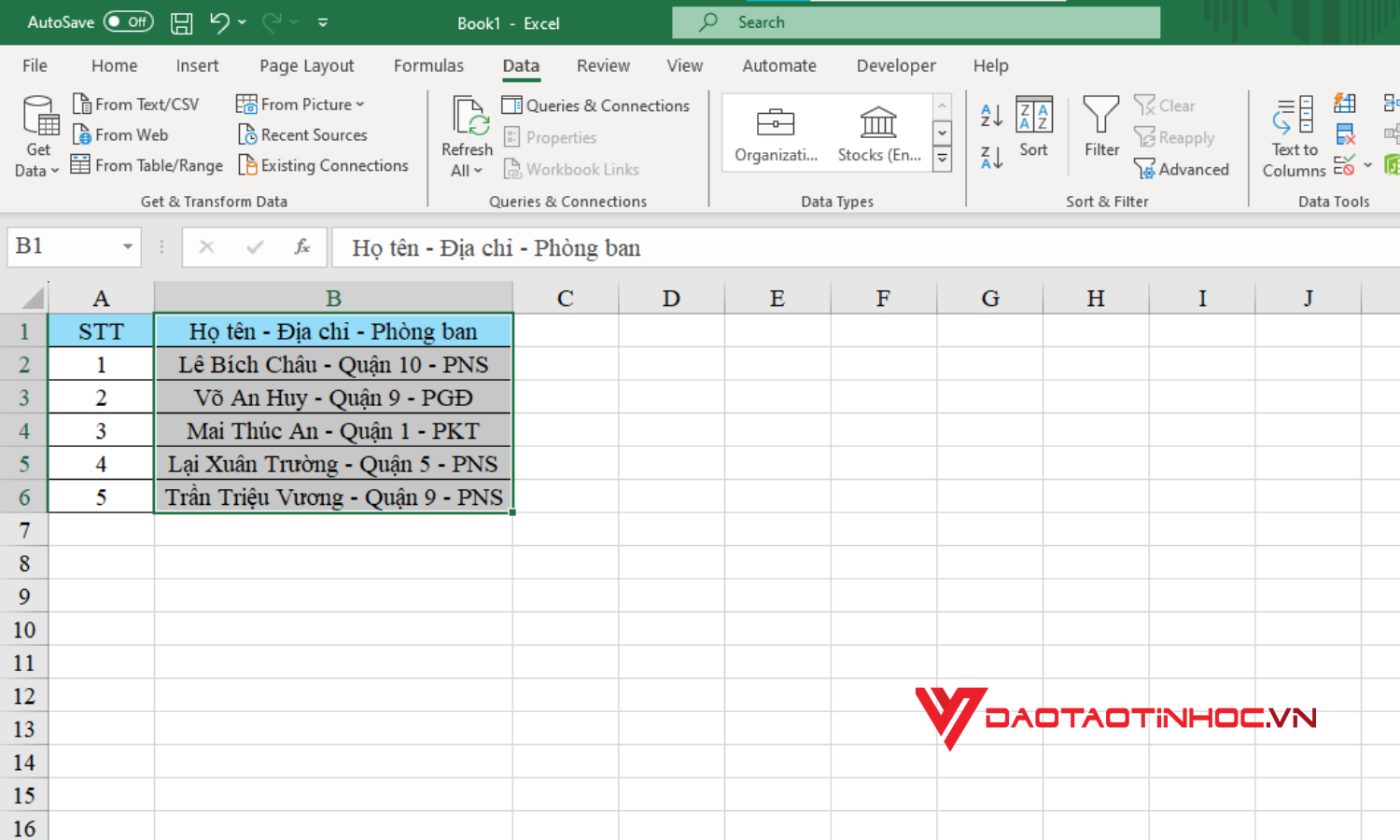Expand the Name Box dropdown
The width and height of the screenshot is (1400, 840).
pyautogui.click(x=127, y=246)
